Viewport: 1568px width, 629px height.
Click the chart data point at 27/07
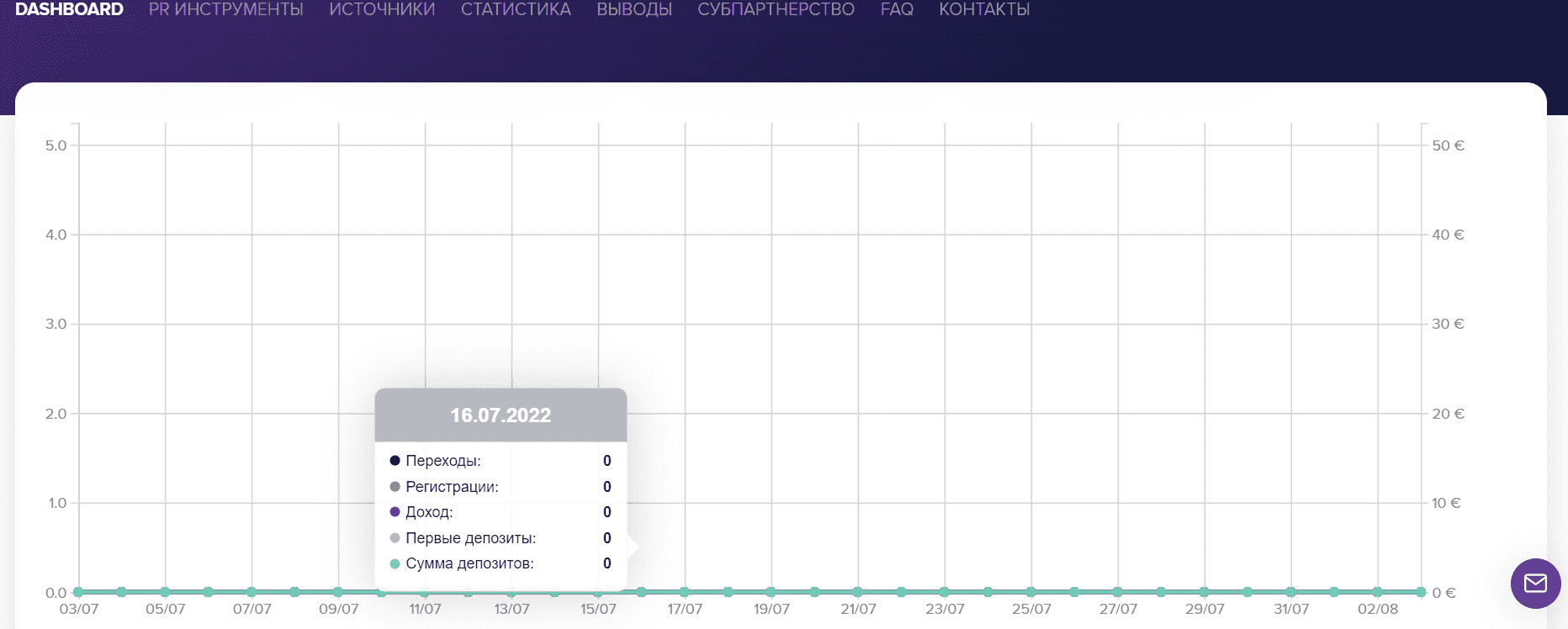click(1118, 592)
